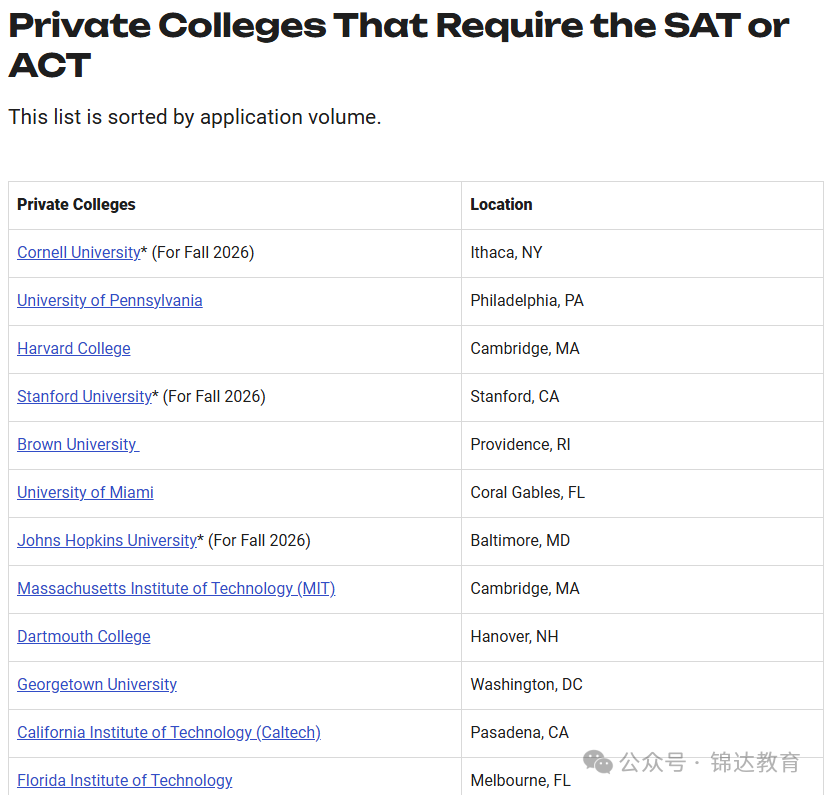827x795 pixels.
Task: Click the page heading about SAT or ACT
Action: point(399,45)
